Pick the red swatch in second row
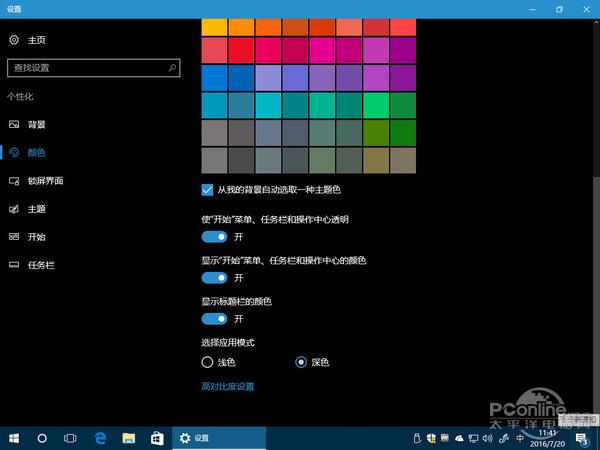 (x=241, y=50)
